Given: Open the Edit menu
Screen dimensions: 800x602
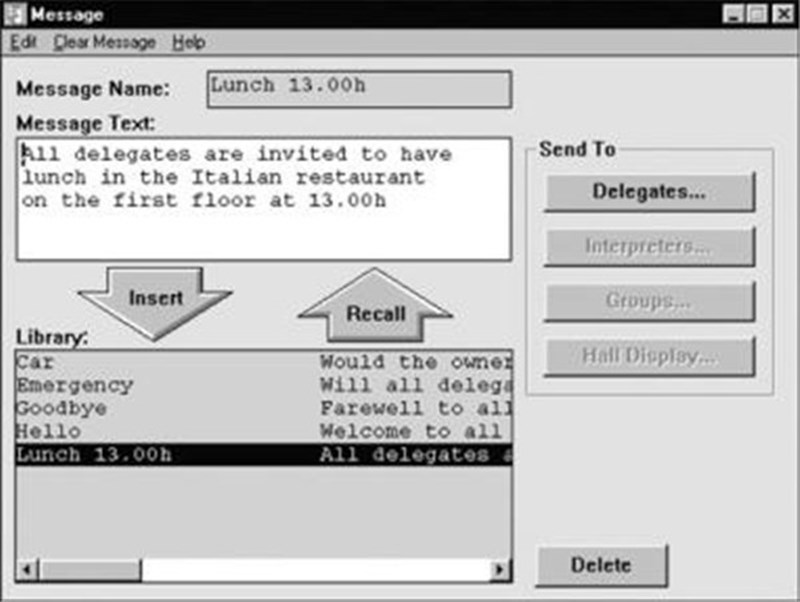Looking at the screenshot, I should pyautogui.click(x=23, y=42).
